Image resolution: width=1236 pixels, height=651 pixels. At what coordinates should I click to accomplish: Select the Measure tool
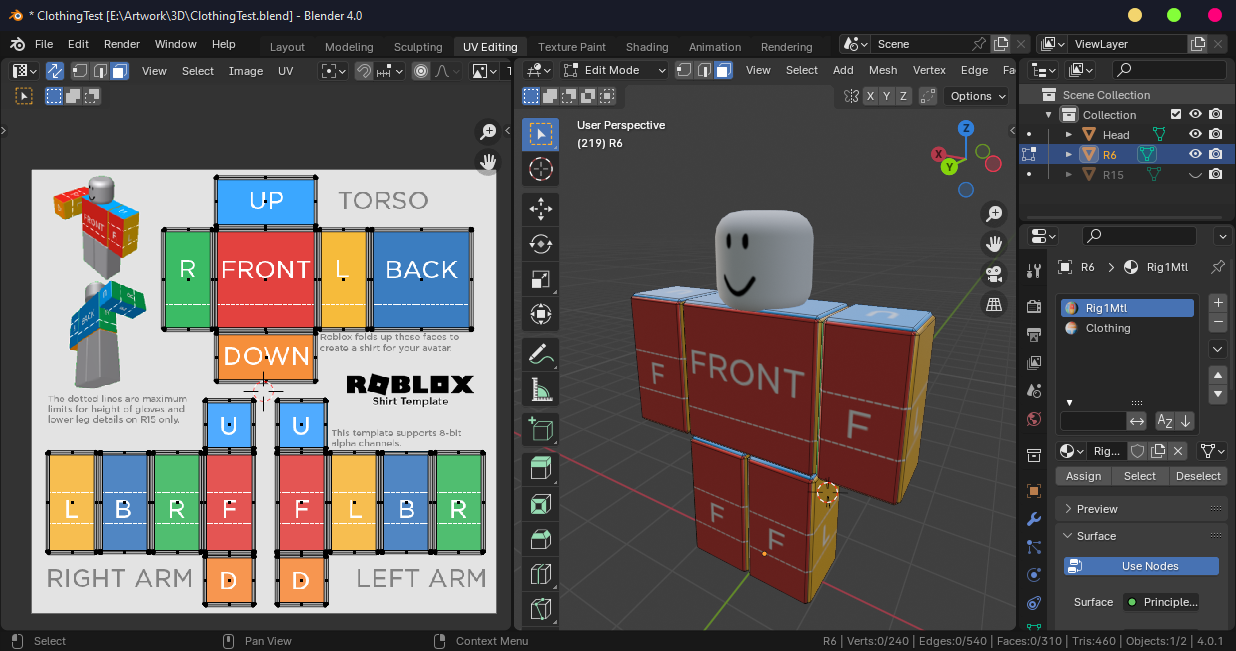click(541, 388)
